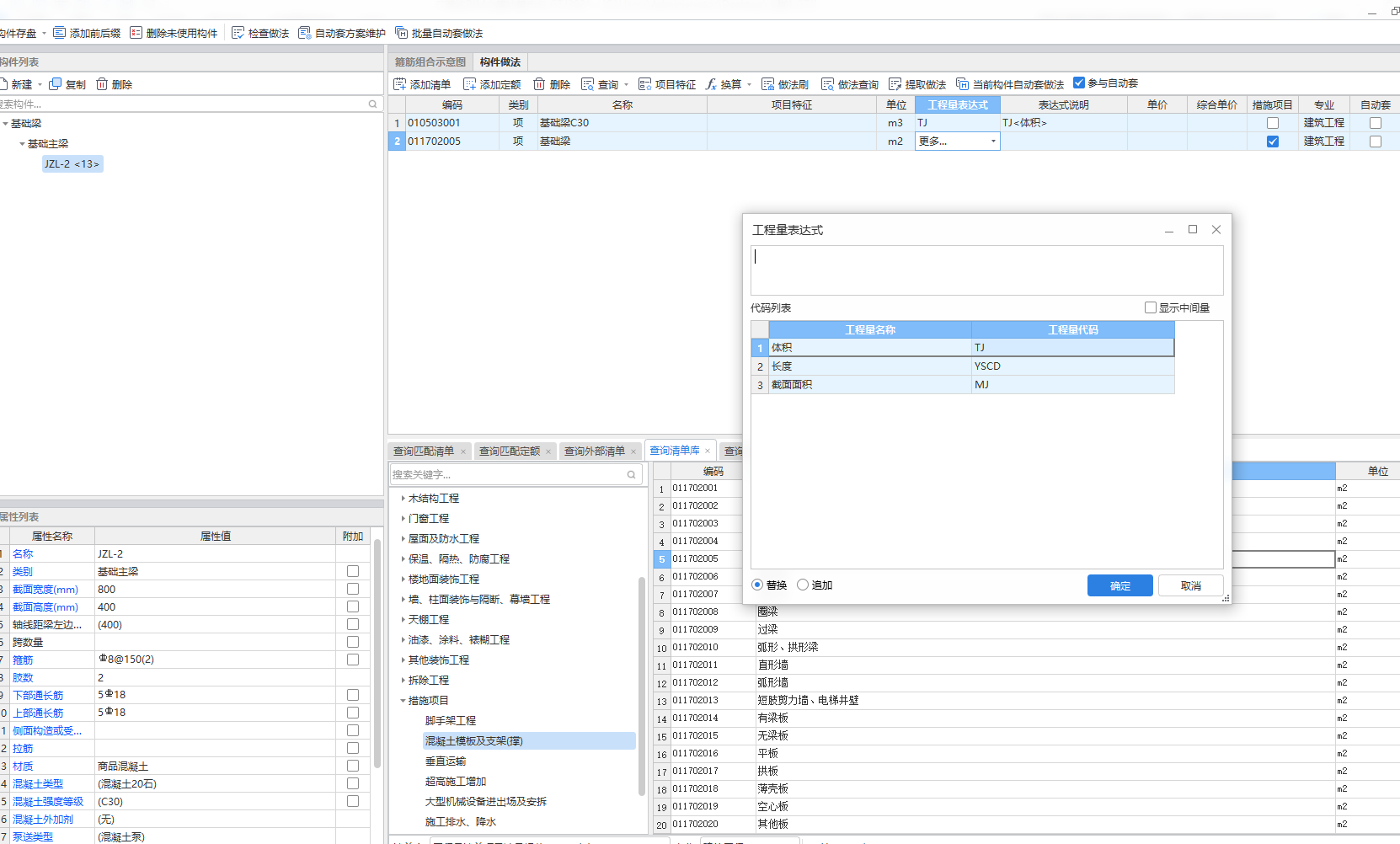Select the 追加 radio button
The height and width of the screenshot is (844, 1400).
tap(803, 585)
